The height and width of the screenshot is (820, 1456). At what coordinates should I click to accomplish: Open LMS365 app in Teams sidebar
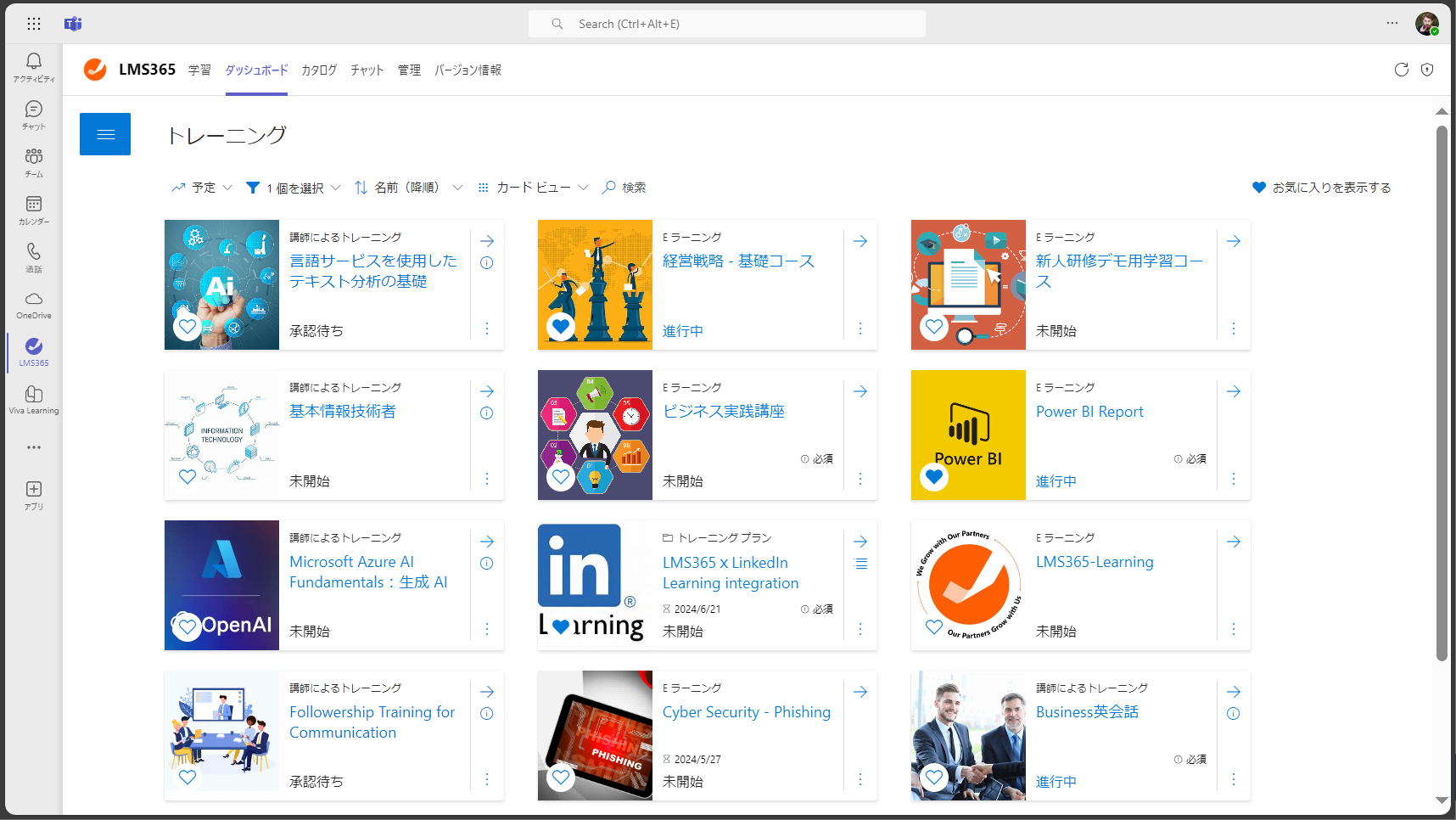pyautogui.click(x=34, y=352)
